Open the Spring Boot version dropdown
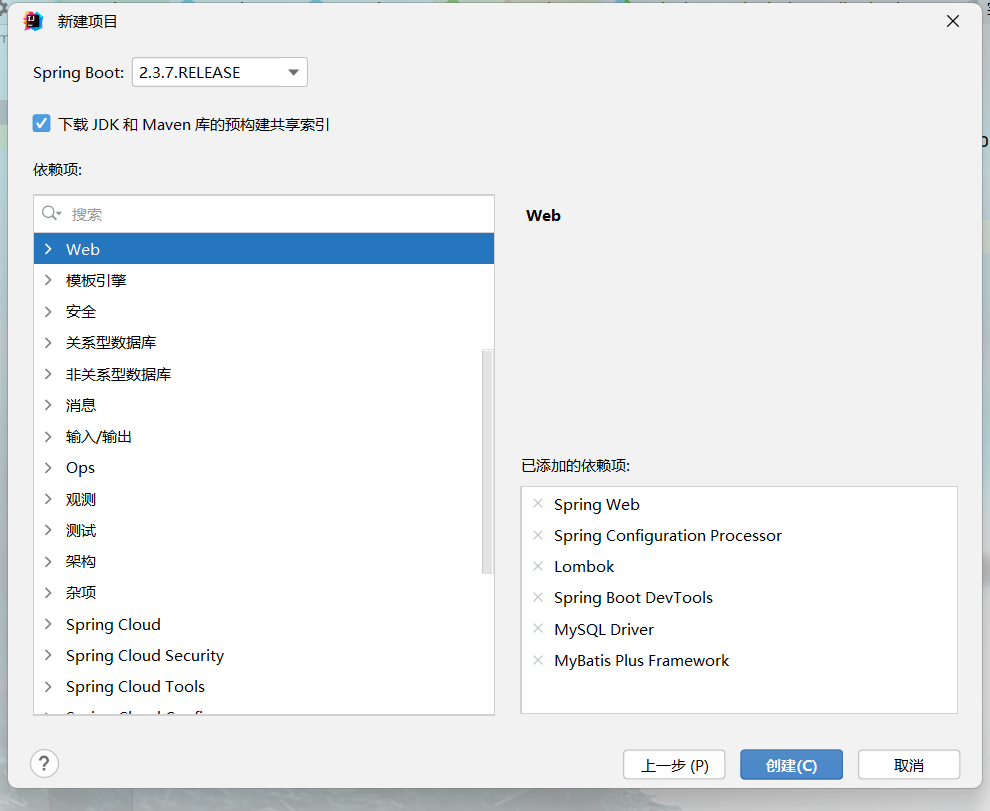This screenshot has width=990, height=811. 292,72
